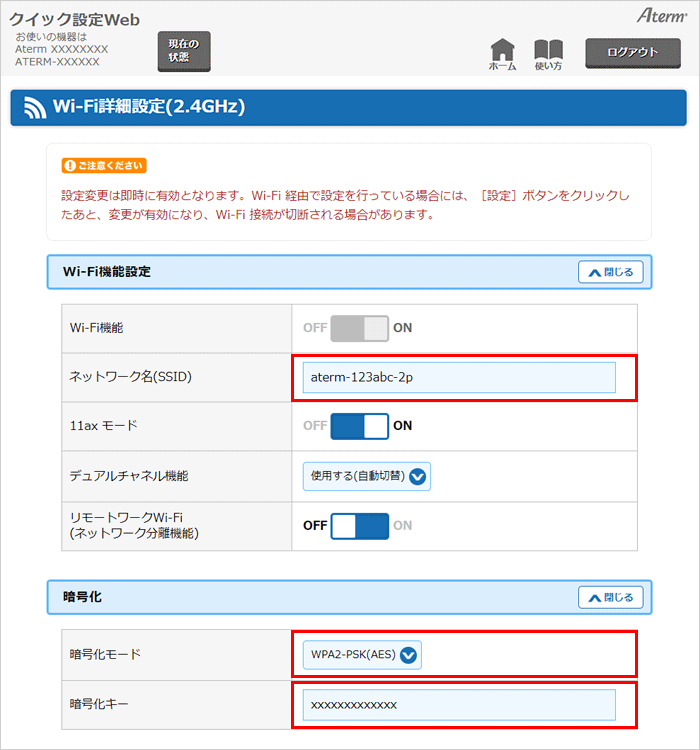The height and width of the screenshot is (750, 700).
Task: Enable the リモートワークWi-Fi switch
Action: (359, 525)
